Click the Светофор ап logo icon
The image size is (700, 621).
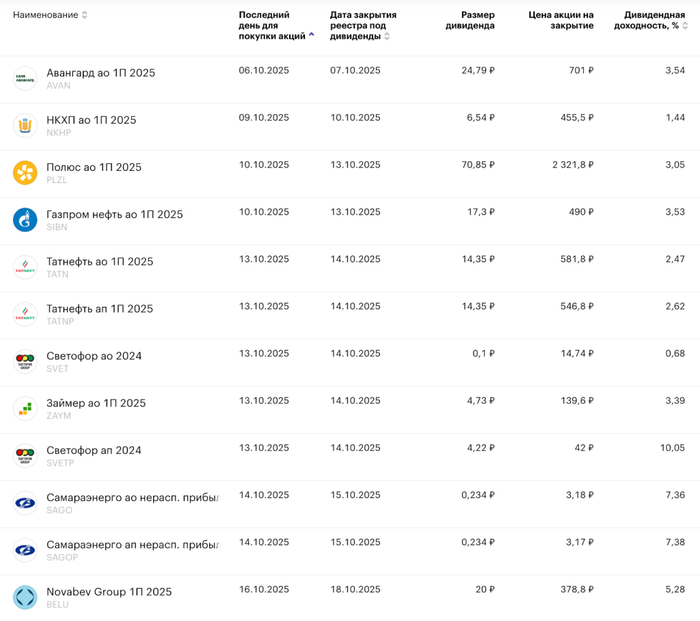click(25, 455)
